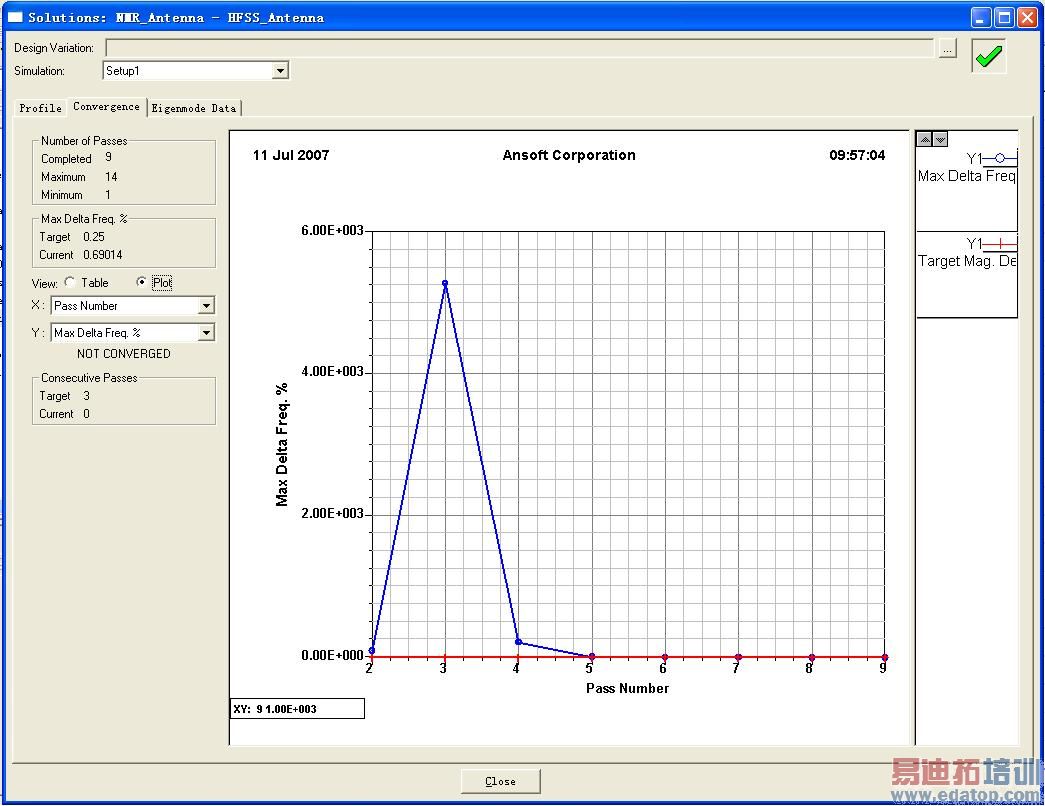Image resolution: width=1045 pixels, height=806 pixels.
Task: Close the Solutions window via X
Action: pyautogui.click(x=1028, y=17)
